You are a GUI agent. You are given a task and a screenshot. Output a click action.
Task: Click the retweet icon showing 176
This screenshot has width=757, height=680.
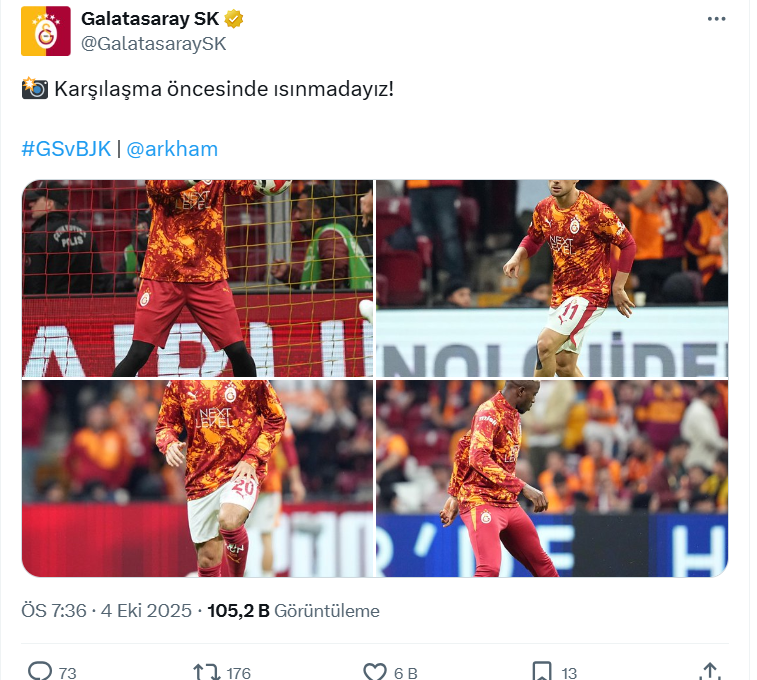point(206,672)
